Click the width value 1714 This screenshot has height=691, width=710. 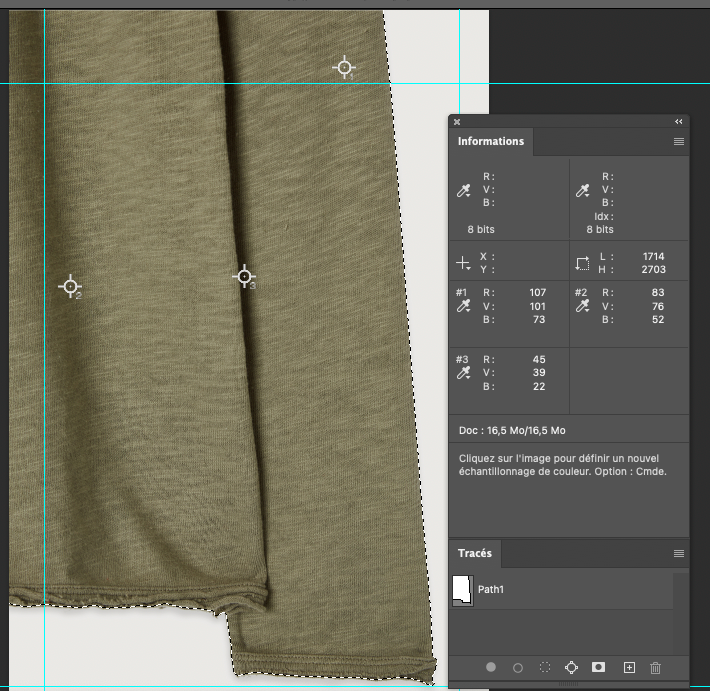click(653, 256)
